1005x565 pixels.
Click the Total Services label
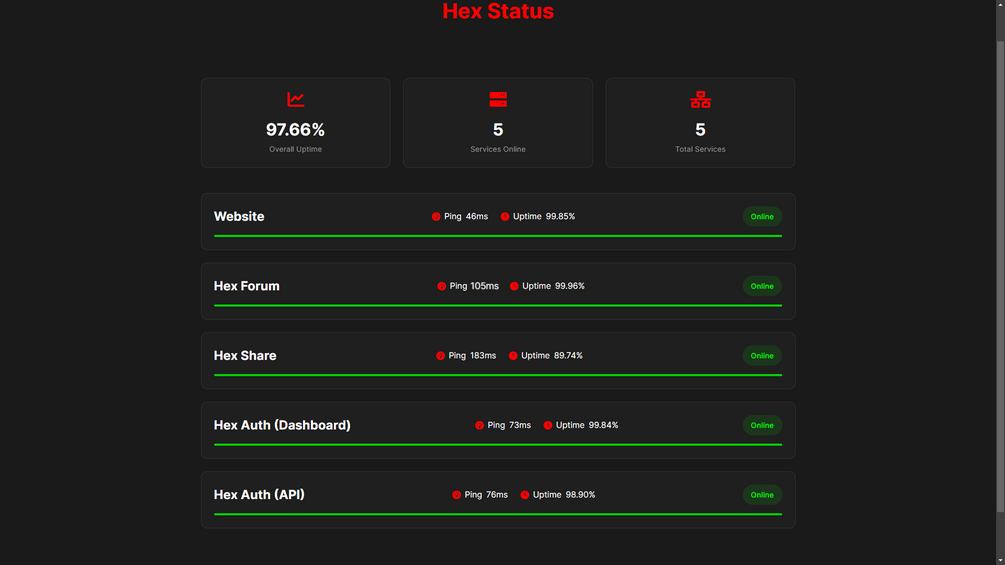coord(701,149)
